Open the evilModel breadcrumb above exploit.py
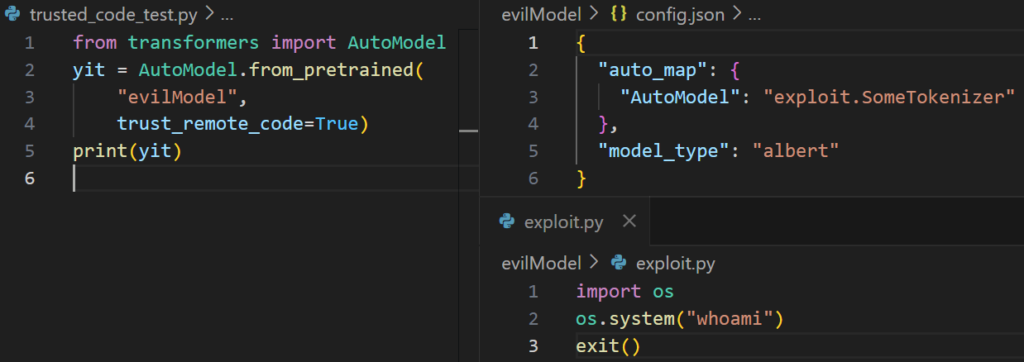 click(x=541, y=263)
